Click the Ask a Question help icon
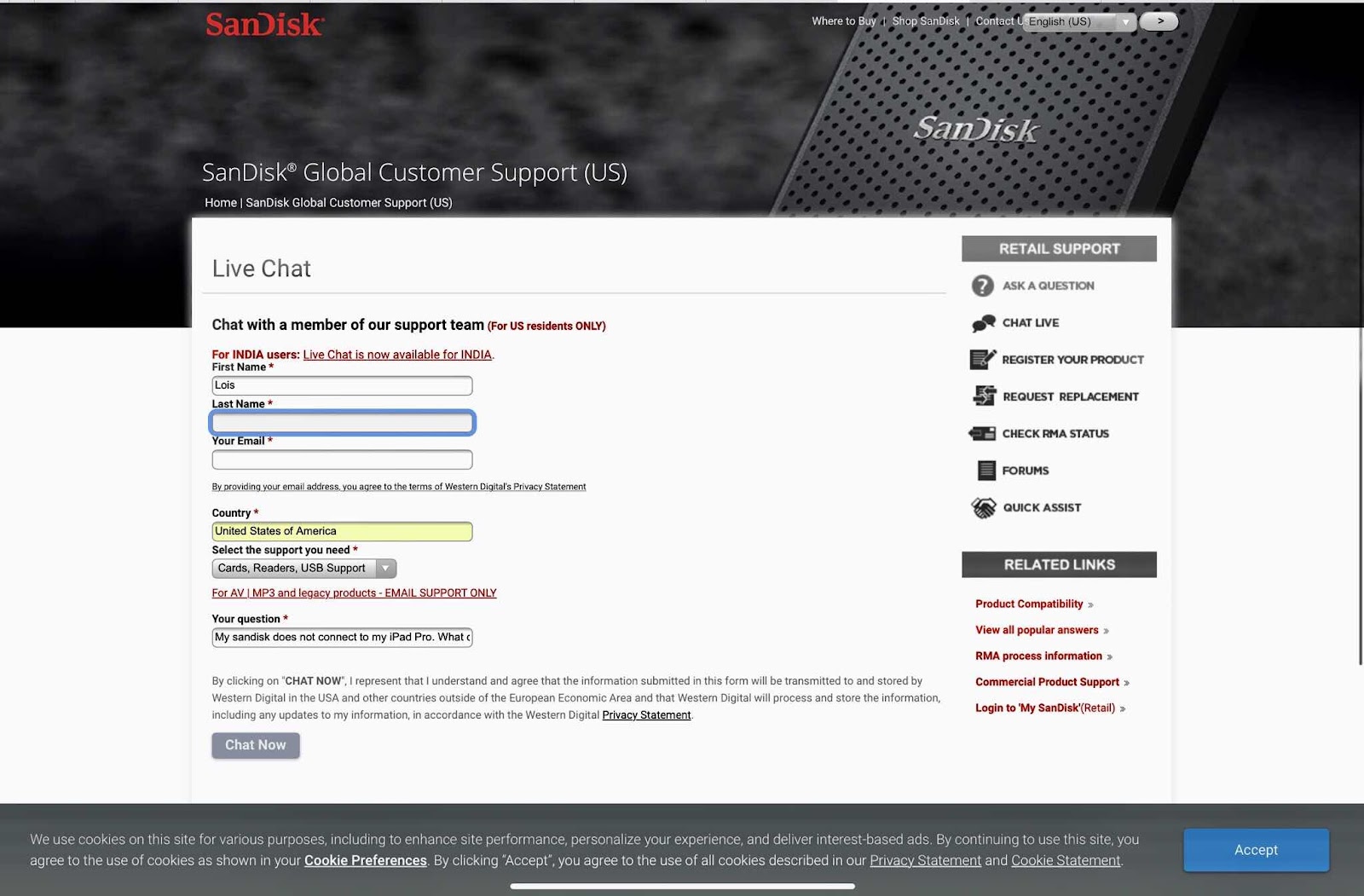 tap(983, 286)
